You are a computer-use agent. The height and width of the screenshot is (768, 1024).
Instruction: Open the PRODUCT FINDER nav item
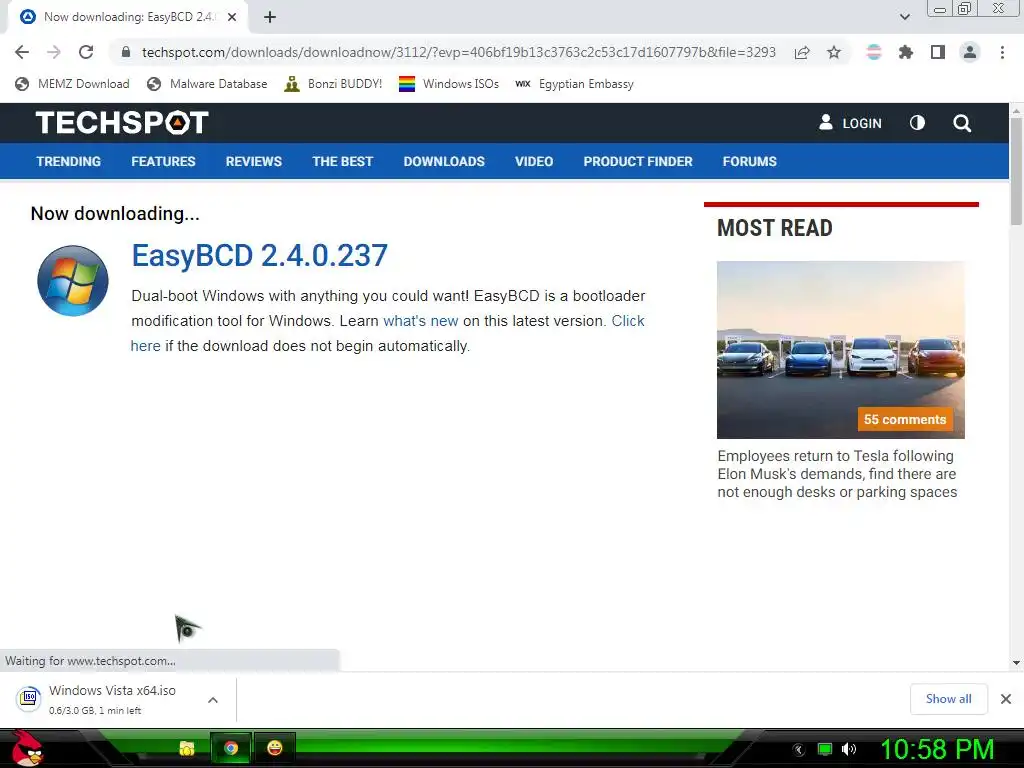point(637,161)
